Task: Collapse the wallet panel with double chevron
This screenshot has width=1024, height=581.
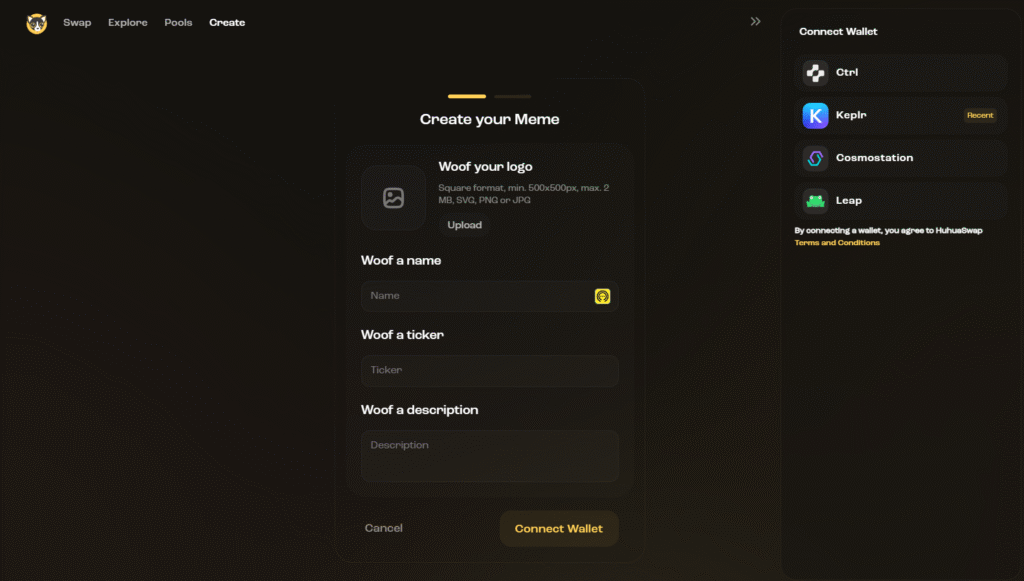Action: pos(755,22)
